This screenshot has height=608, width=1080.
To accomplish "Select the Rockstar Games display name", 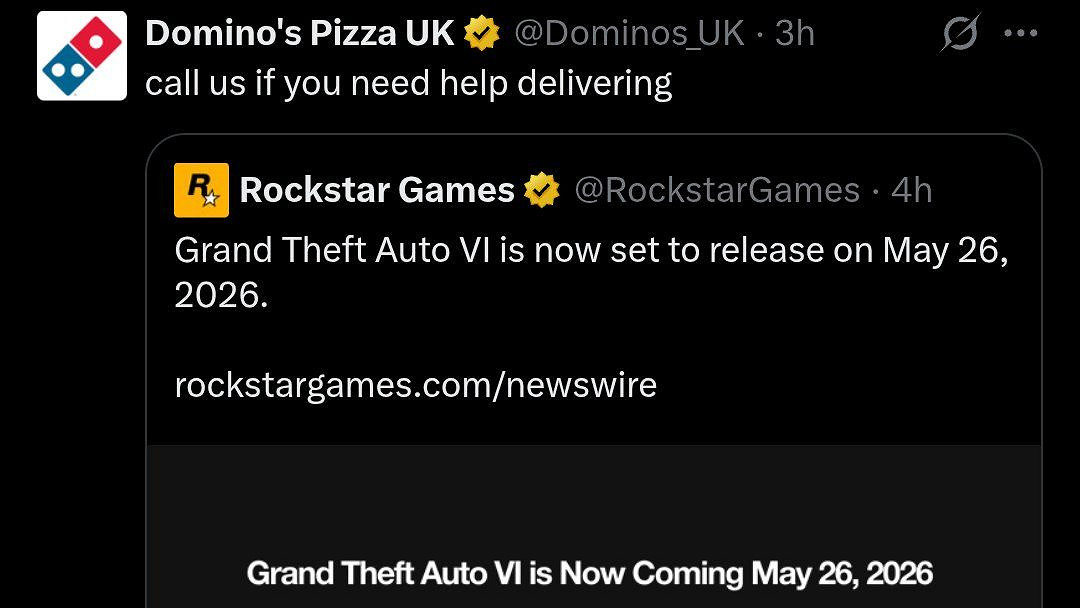I will point(377,190).
